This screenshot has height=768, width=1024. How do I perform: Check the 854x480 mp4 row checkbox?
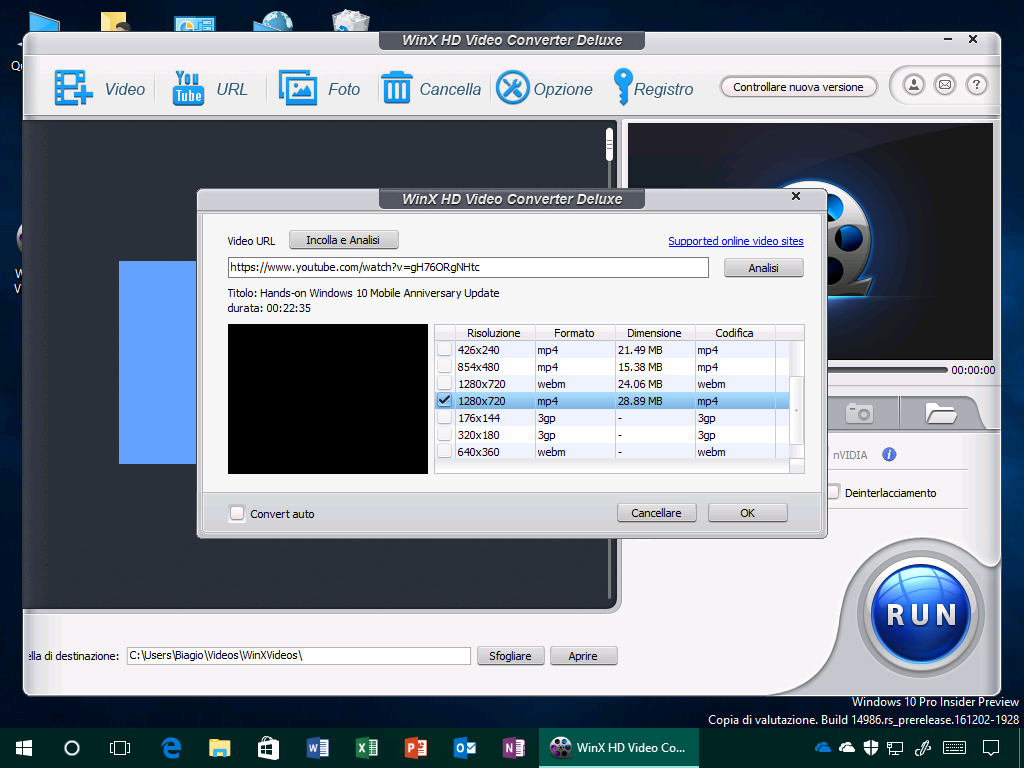tap(445, 366)
